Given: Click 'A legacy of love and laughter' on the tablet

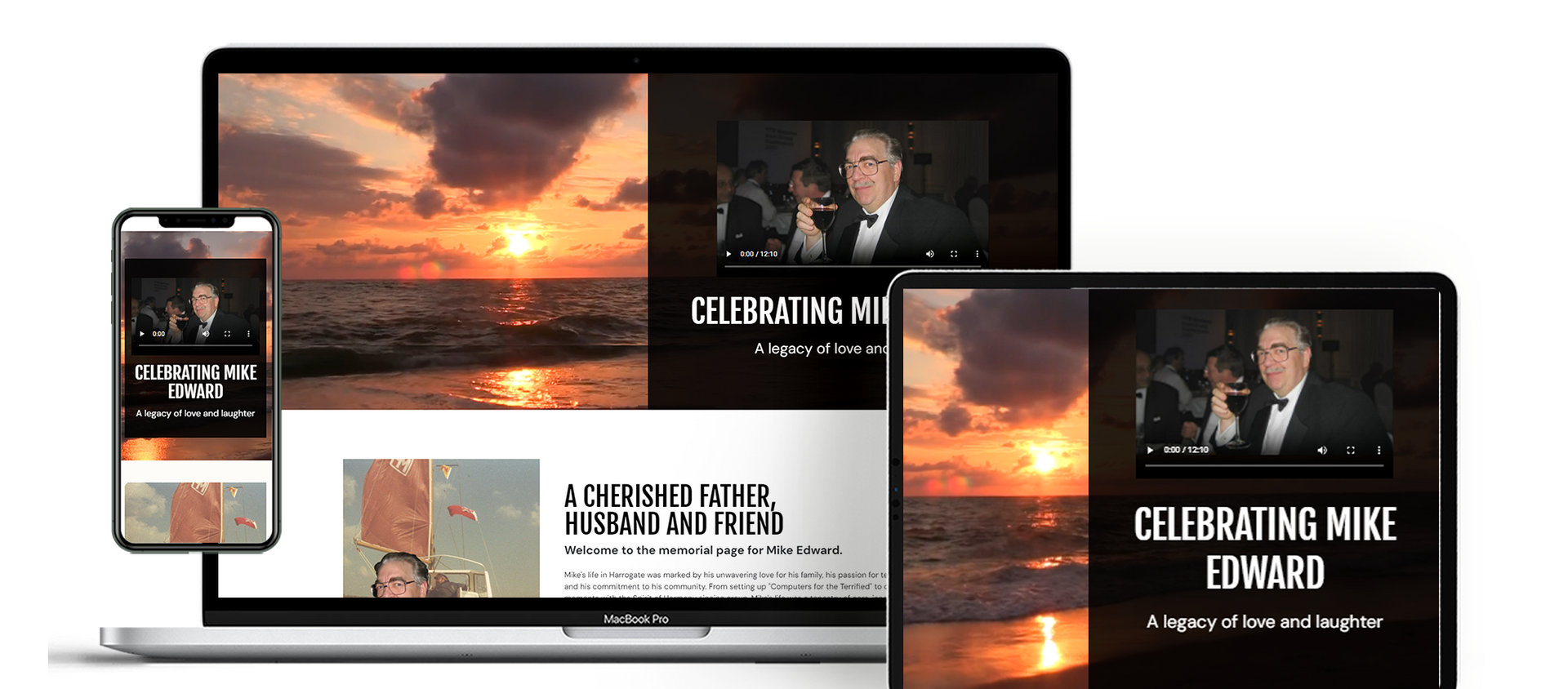Looking at the screenshot, I should 1264,622.
